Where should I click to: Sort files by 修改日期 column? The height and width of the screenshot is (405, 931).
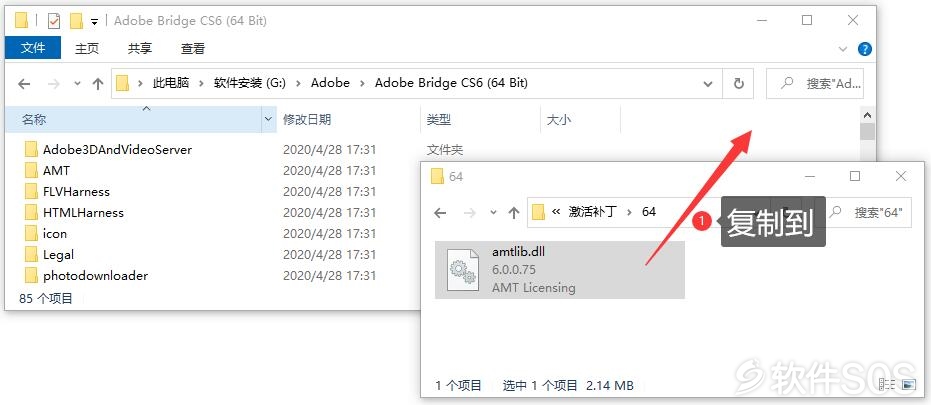click(306, 119)
